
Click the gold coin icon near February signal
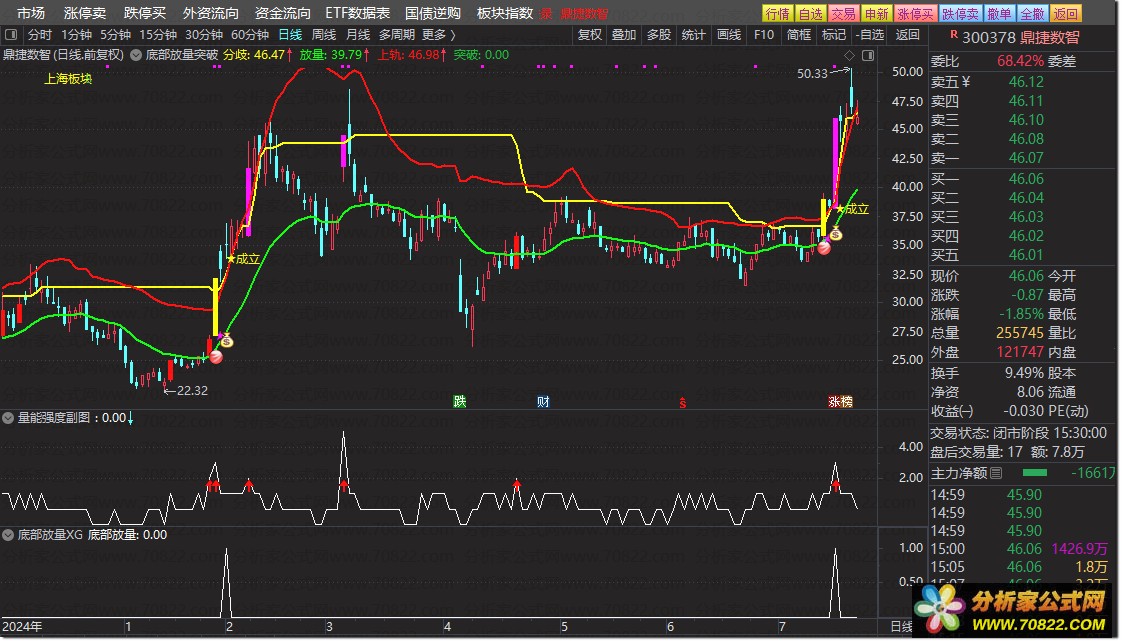(227, 341)
